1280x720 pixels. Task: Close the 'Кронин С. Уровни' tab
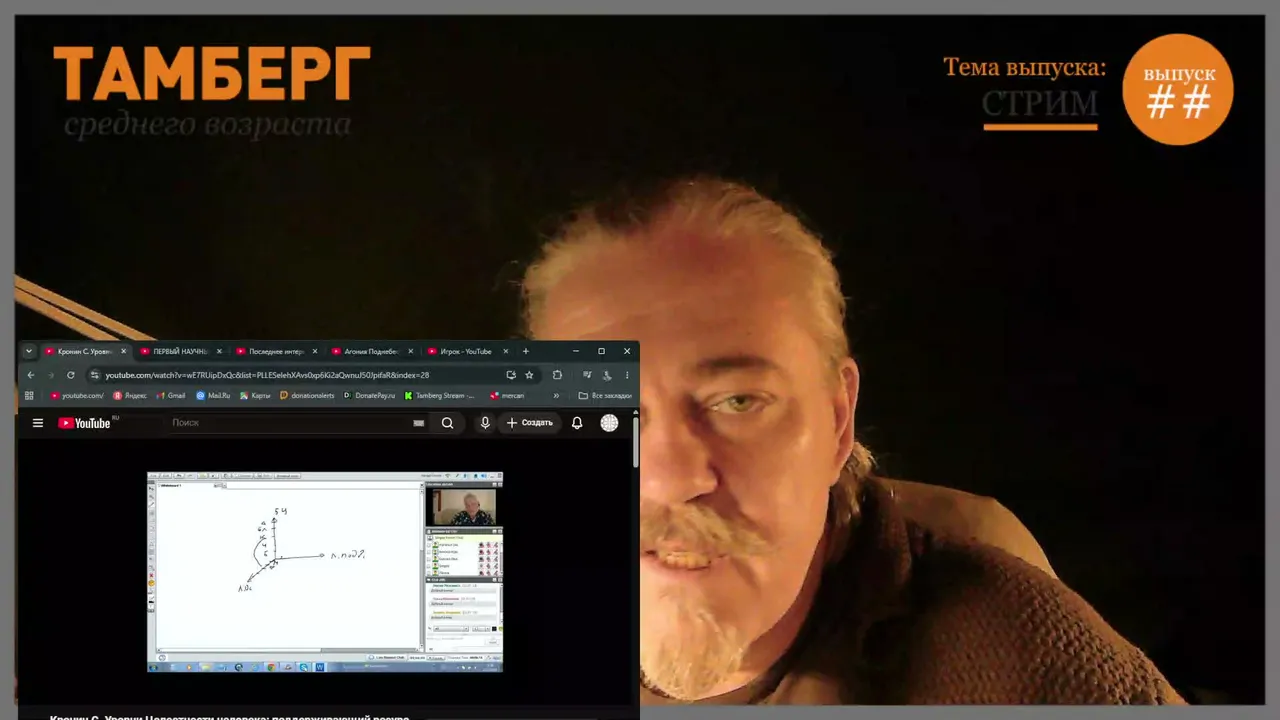point(124,351)
